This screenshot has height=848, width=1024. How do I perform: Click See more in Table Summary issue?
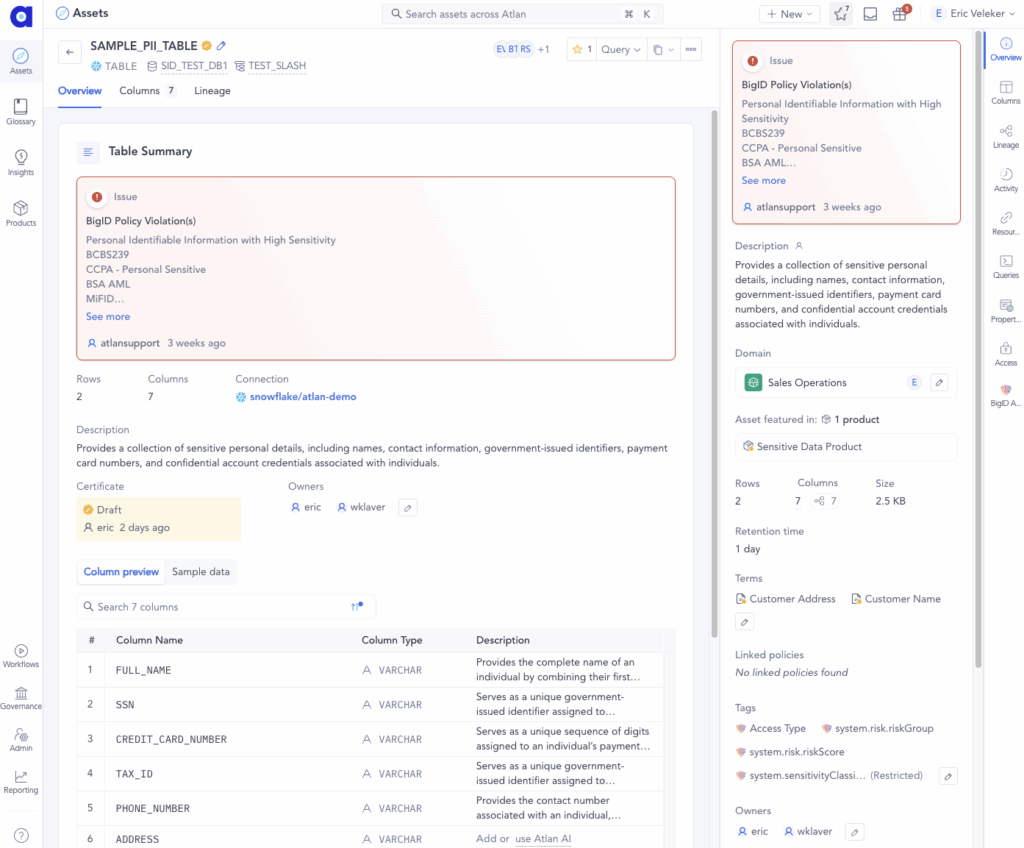click(x=108, y=317)
